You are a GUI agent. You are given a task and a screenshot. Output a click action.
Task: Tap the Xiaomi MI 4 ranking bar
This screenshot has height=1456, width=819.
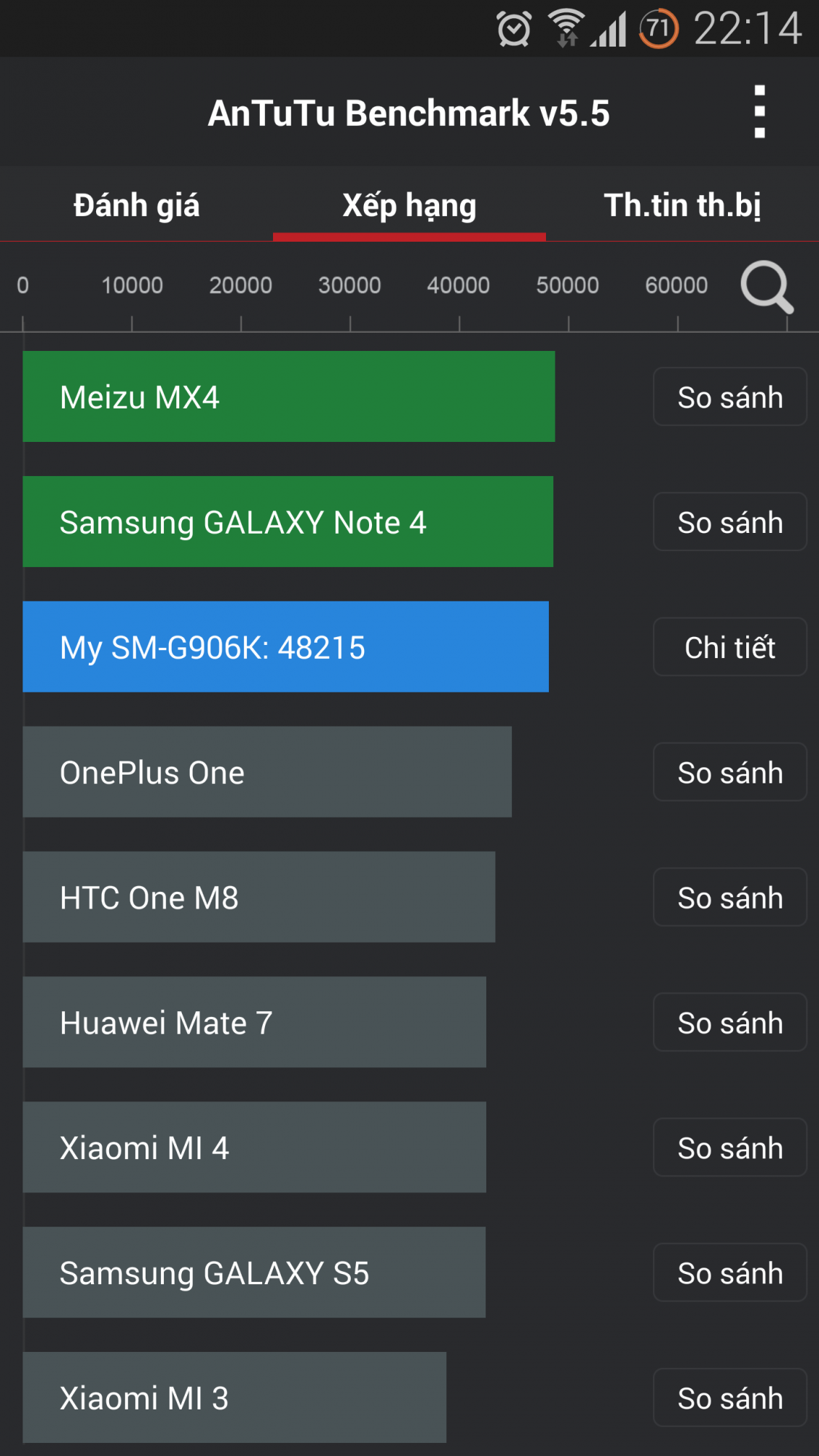pyautogui.click(x=254, y=1148)
